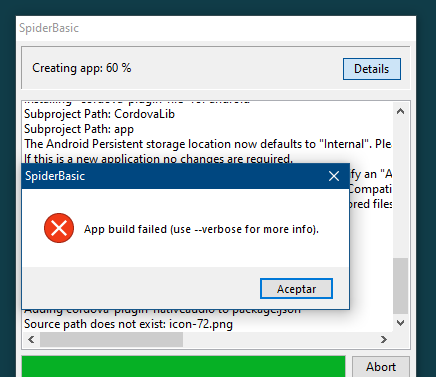Close the SpiderBasic error dialog with X
Screen dimensions: 436x377
pyautogui.click(x=334, y=176)
